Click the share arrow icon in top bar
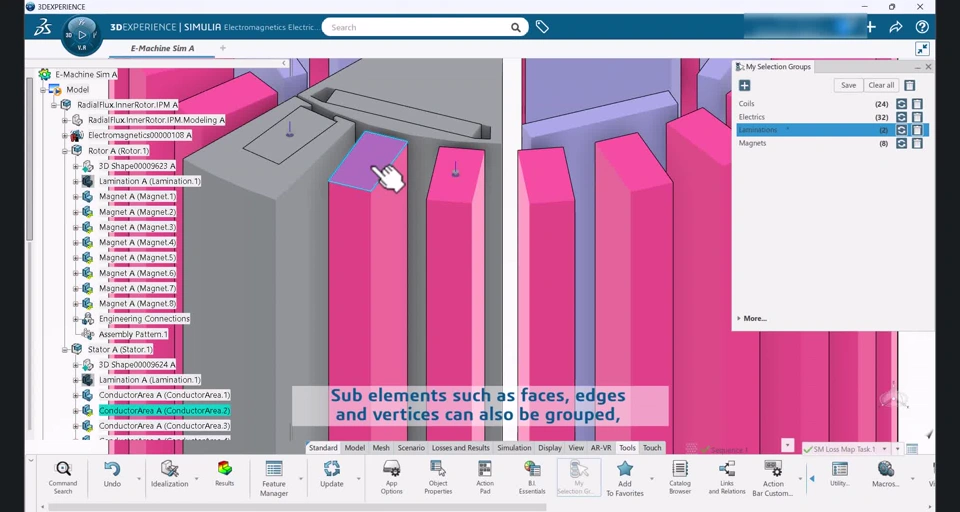 [x=896, y=27]
